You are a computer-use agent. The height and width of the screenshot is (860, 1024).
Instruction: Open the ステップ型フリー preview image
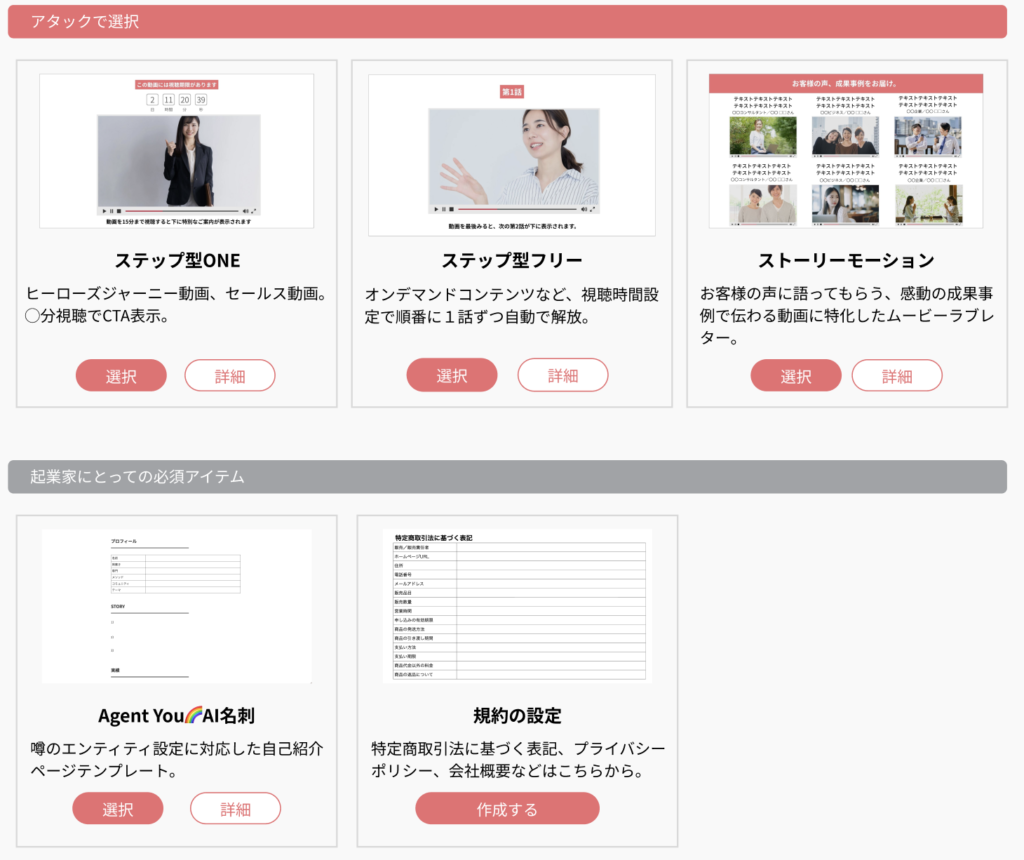511,155
